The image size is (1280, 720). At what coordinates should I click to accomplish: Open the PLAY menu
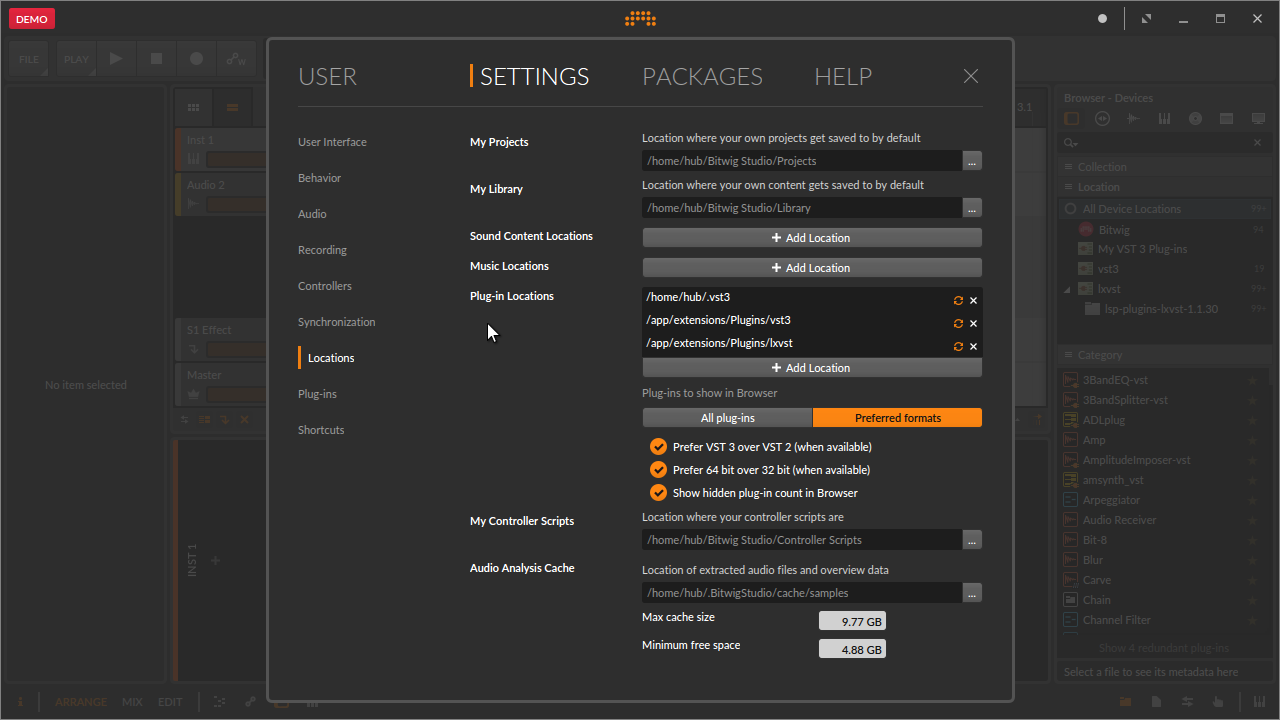point(76,59)
